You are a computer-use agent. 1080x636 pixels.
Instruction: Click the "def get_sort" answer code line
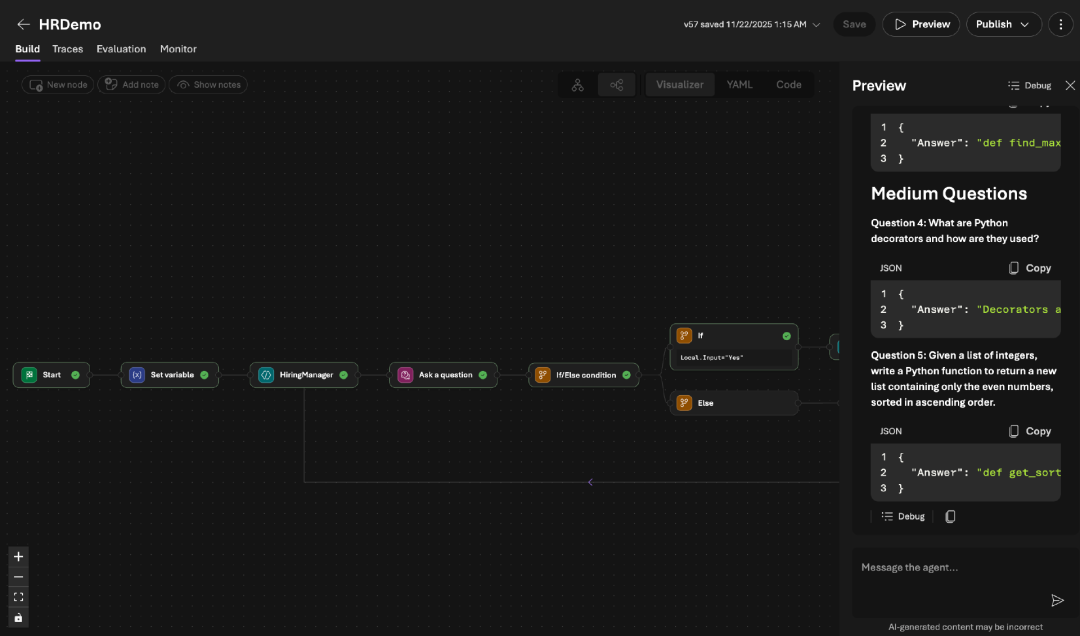pos(985,473)
